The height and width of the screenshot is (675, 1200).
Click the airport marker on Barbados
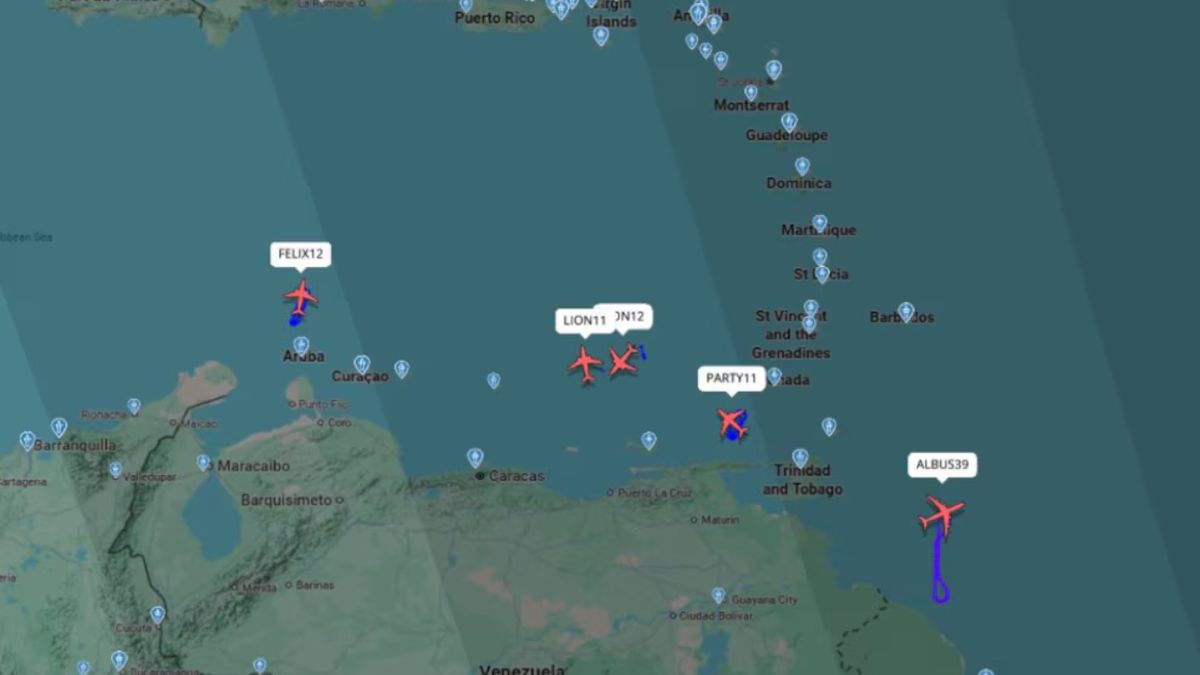point(906,311)
